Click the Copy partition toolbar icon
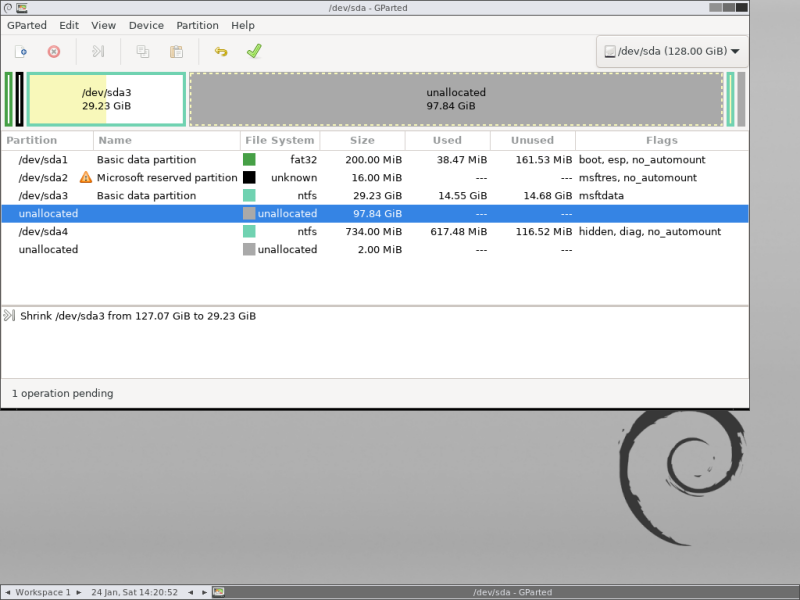Viewport: 800px width, 600px height. tap(143, 52)
